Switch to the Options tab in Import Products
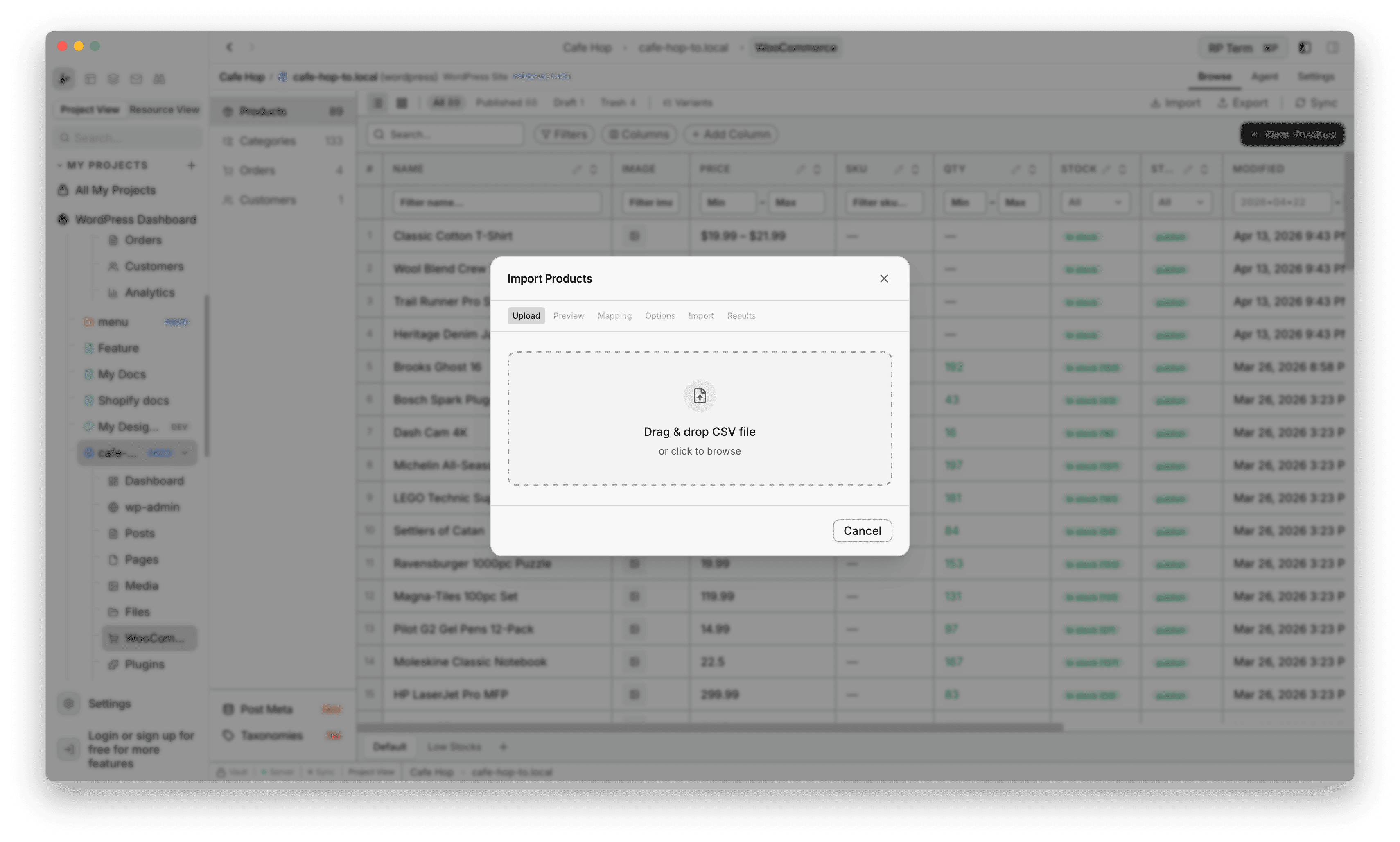Screen dimensions: 1400x842 [x=659, y=315]
